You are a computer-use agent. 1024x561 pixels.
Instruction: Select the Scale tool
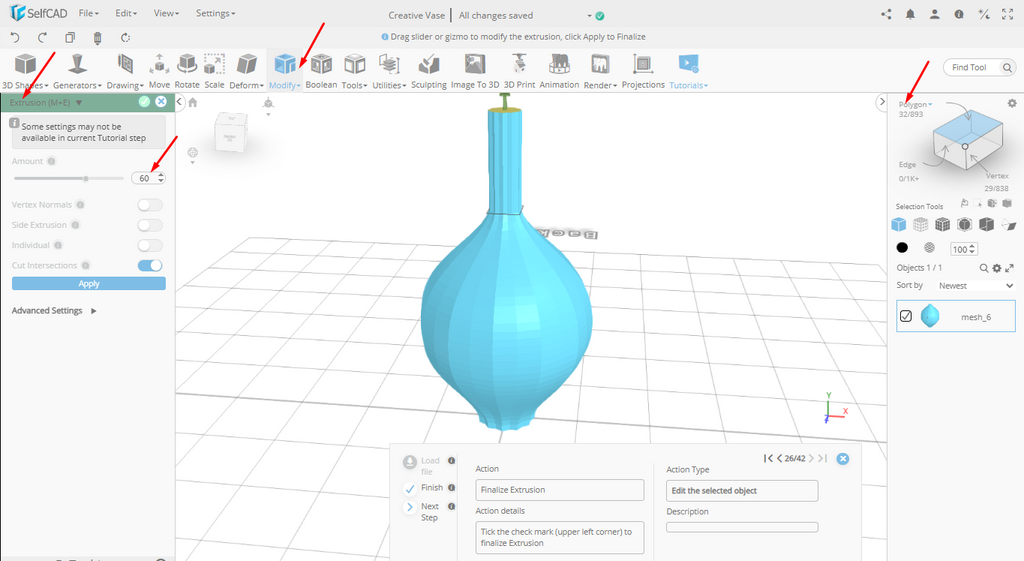point(214,71)
